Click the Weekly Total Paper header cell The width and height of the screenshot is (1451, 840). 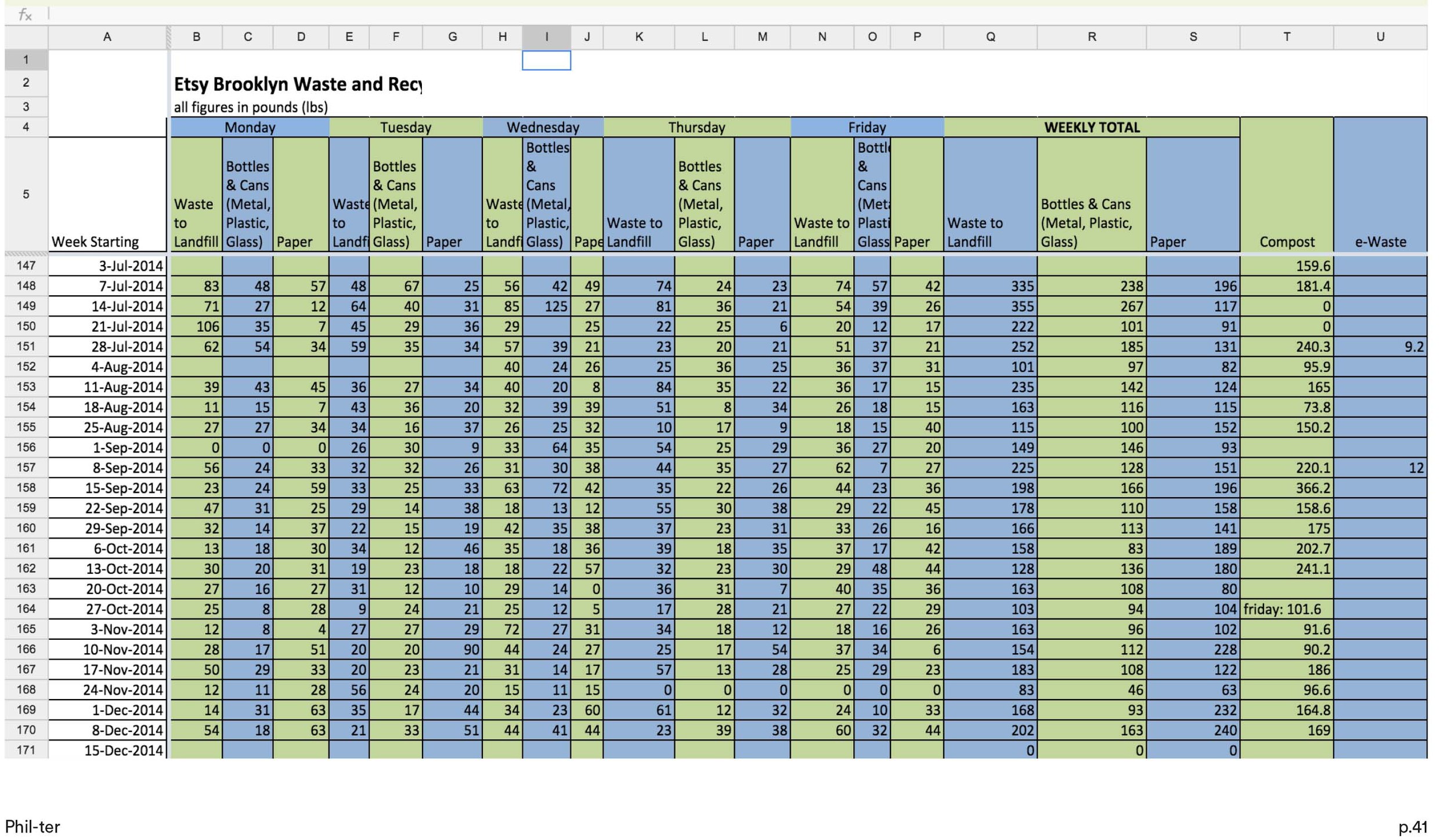coord(1193,194)
